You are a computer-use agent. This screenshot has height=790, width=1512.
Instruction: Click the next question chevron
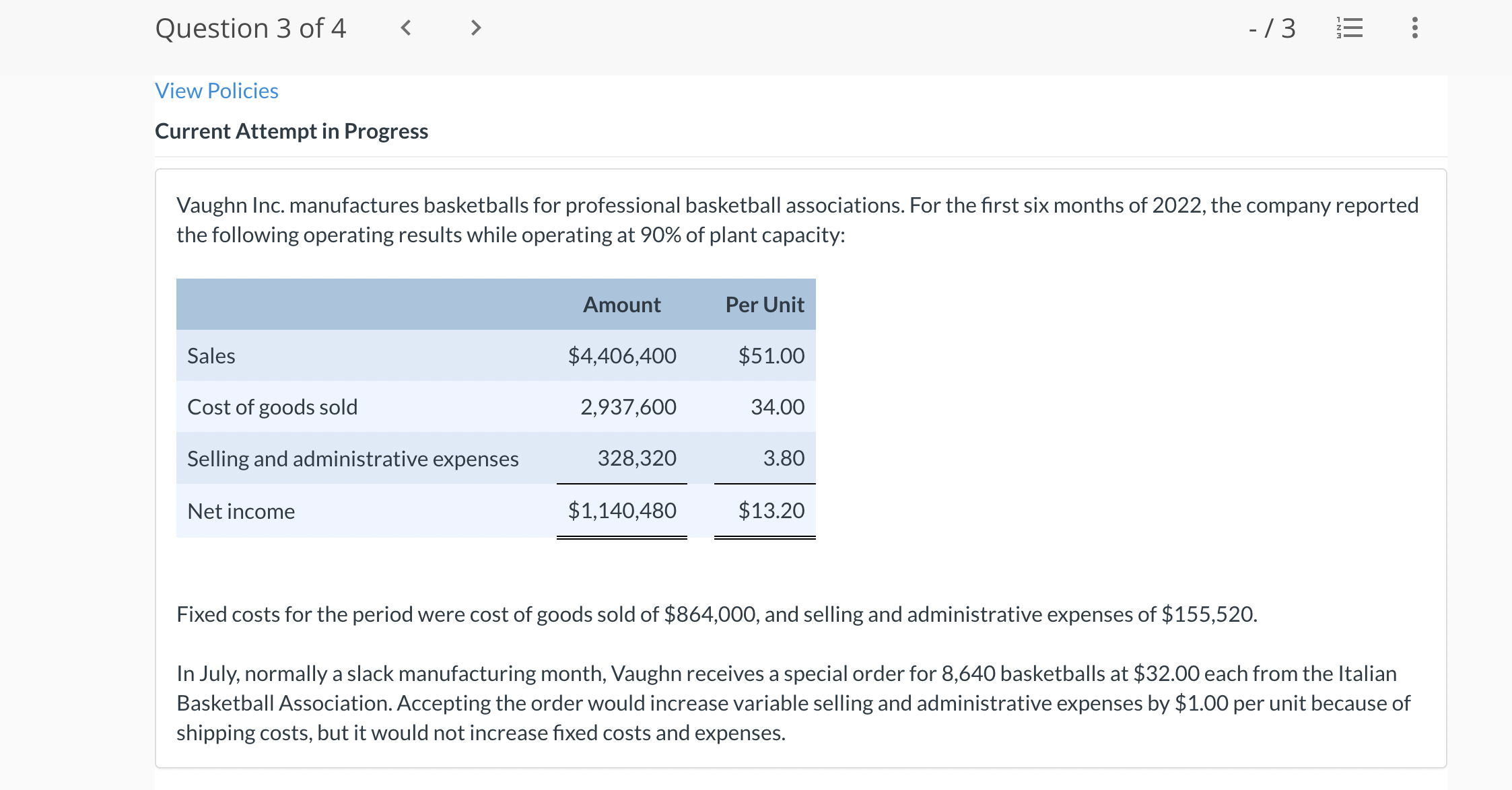point(475,28)
